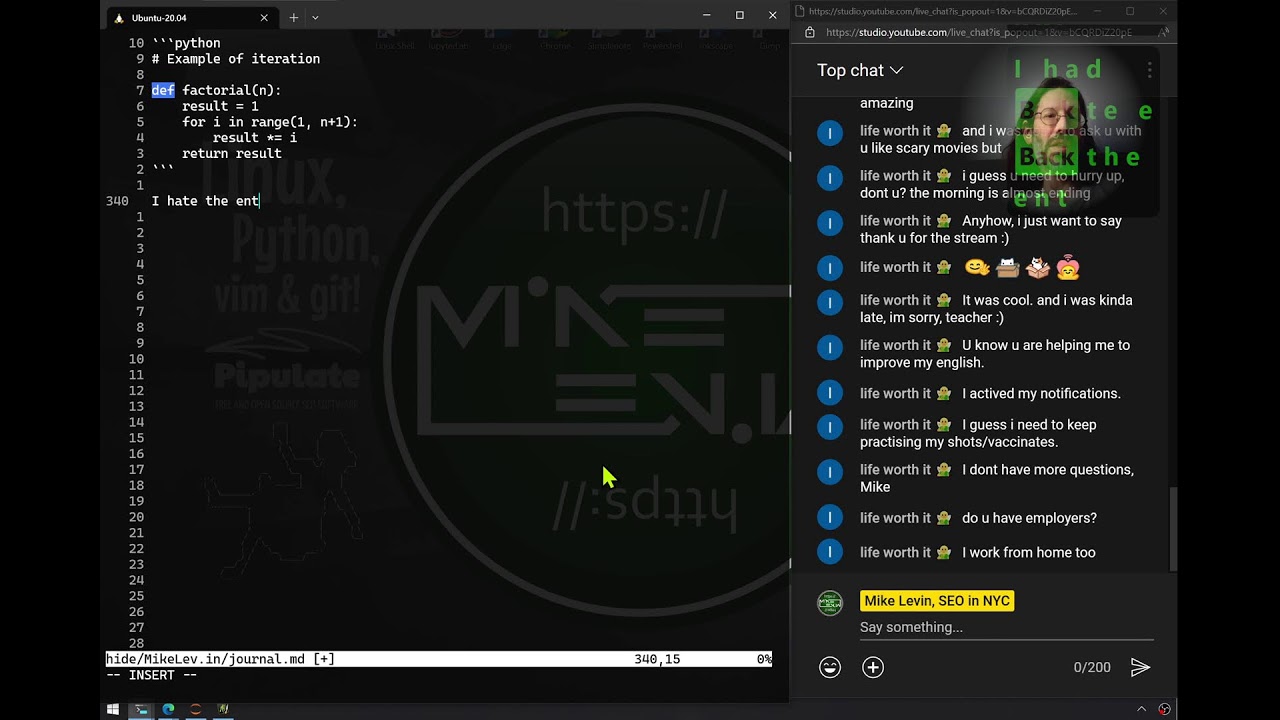Click the 'for i in range(1, n+1):' line

click(x=270, y=122)
